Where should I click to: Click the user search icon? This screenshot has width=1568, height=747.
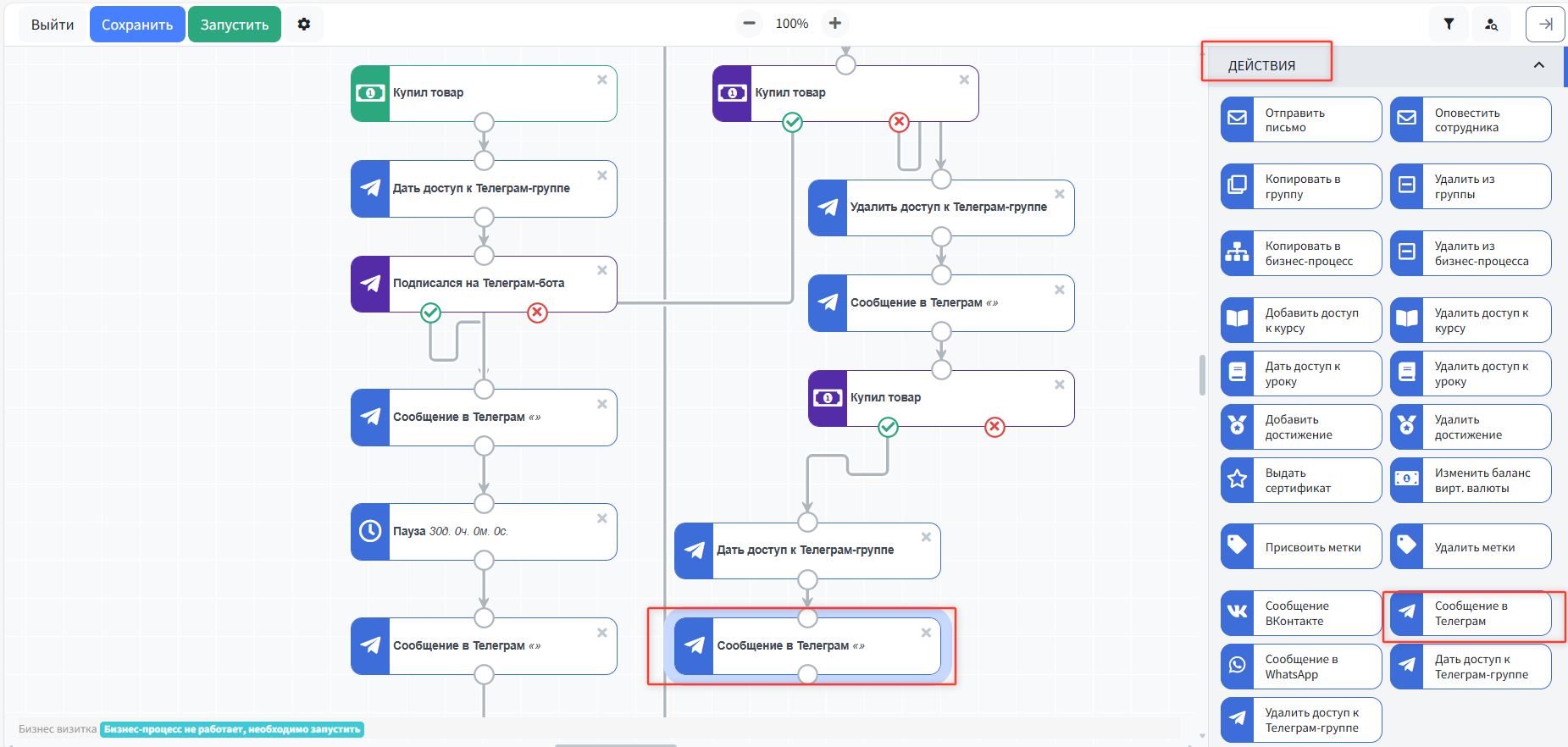tap(1491, 25)
